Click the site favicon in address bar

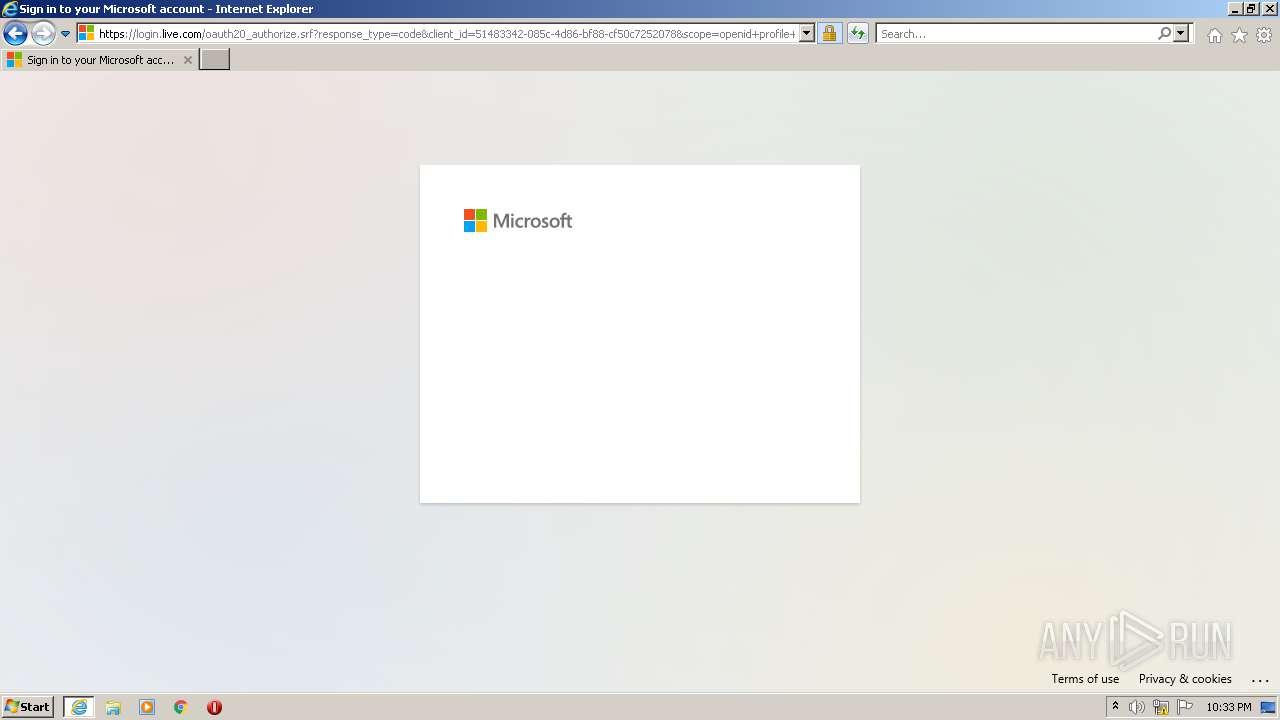pos(87,34)
